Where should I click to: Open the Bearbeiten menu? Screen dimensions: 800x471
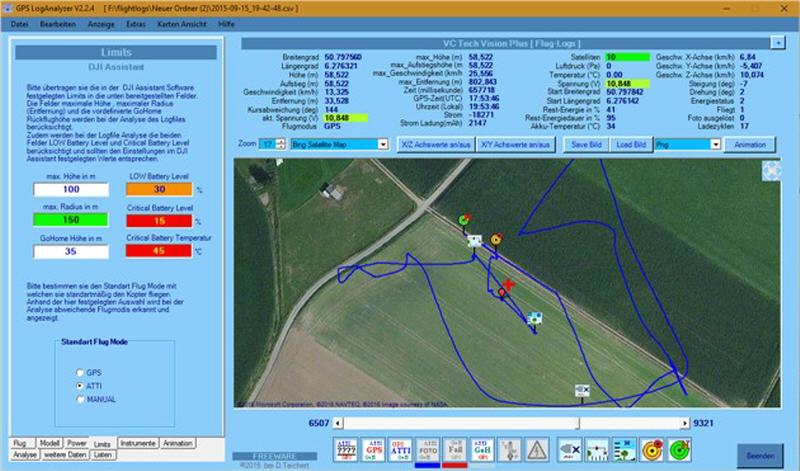tap(58, 24)
